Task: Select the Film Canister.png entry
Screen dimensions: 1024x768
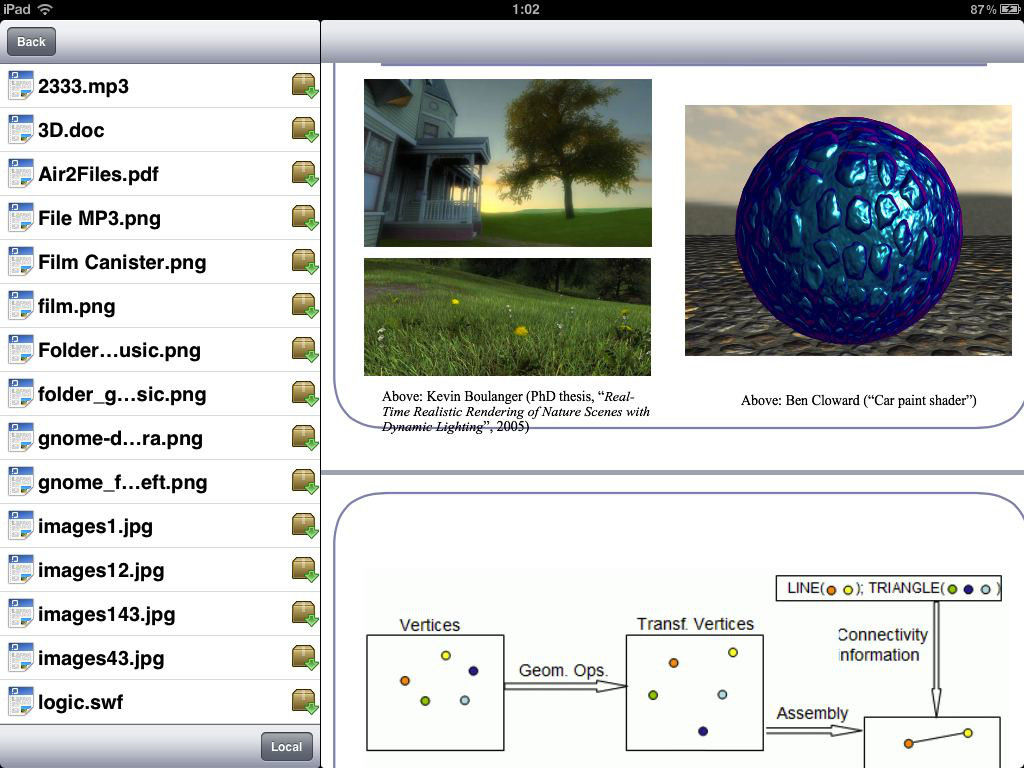Action: (122, 262)
